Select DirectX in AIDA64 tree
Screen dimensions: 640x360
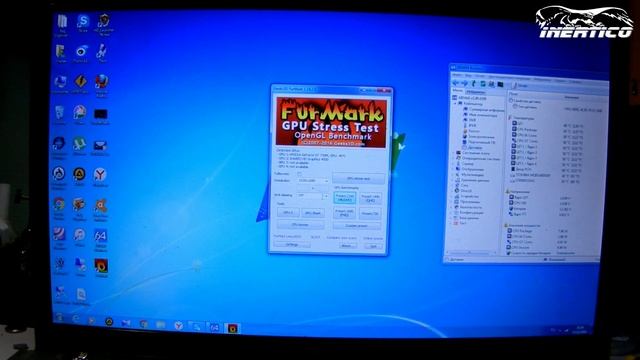click(x=464, y=191)
